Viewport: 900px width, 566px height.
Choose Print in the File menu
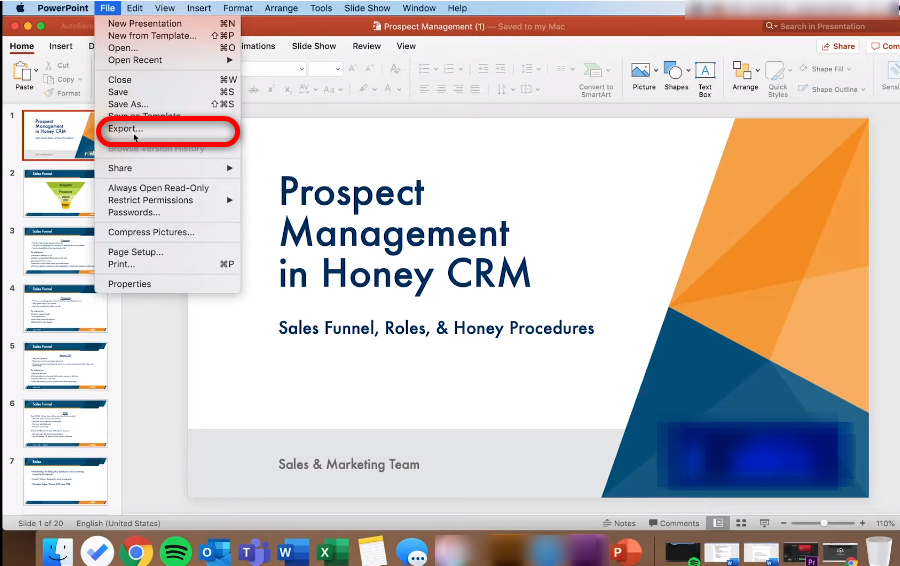[x=168, y=264]
